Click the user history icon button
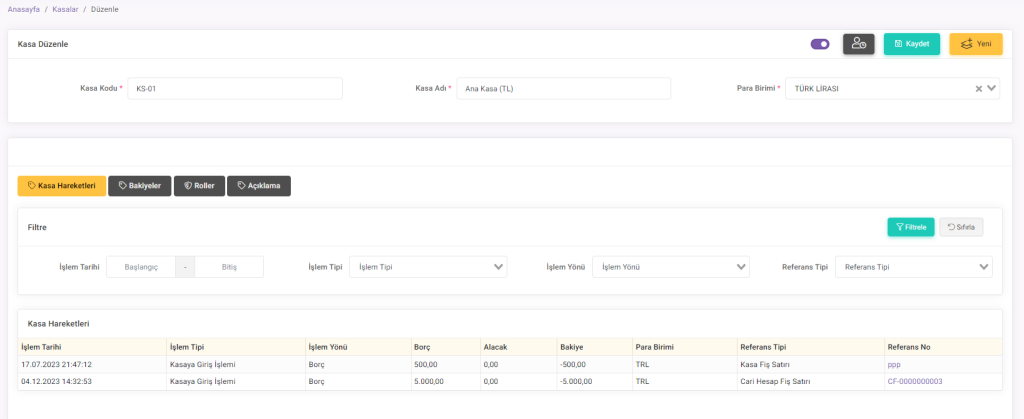 pyautogui.click(x=858, y=44)
